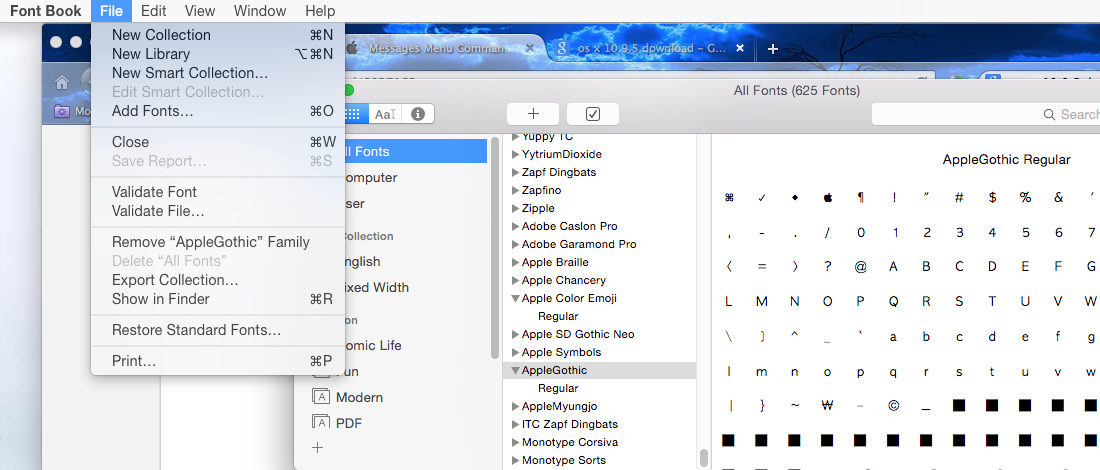The width and height of the screenshot is (1100, 470).
Task: Click the browser home icon behind Font Book
Action: click(x=62, y=83)
